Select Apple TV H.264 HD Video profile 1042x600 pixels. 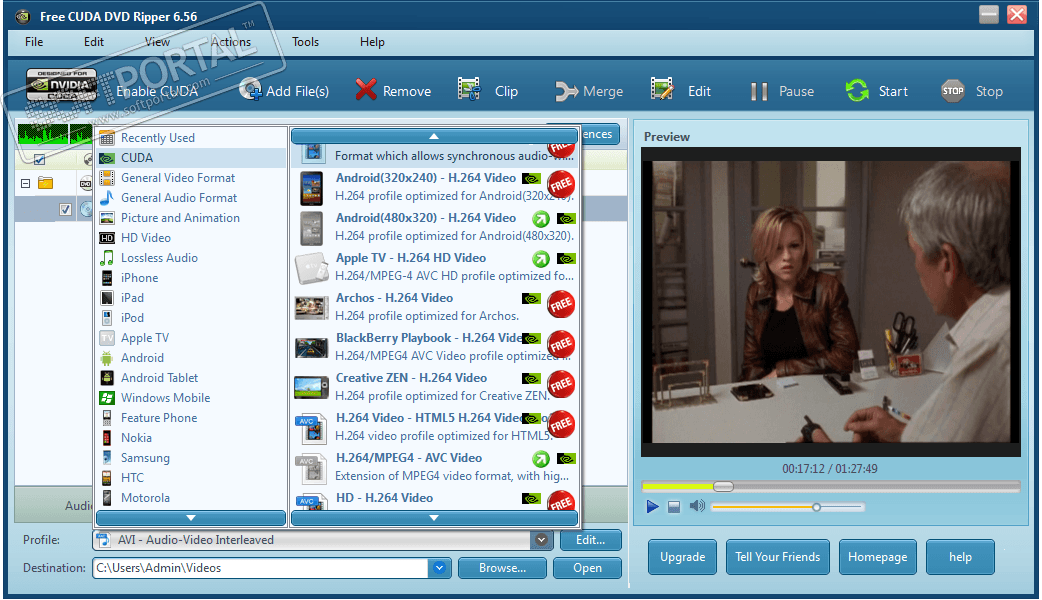[x=435, y=266]
